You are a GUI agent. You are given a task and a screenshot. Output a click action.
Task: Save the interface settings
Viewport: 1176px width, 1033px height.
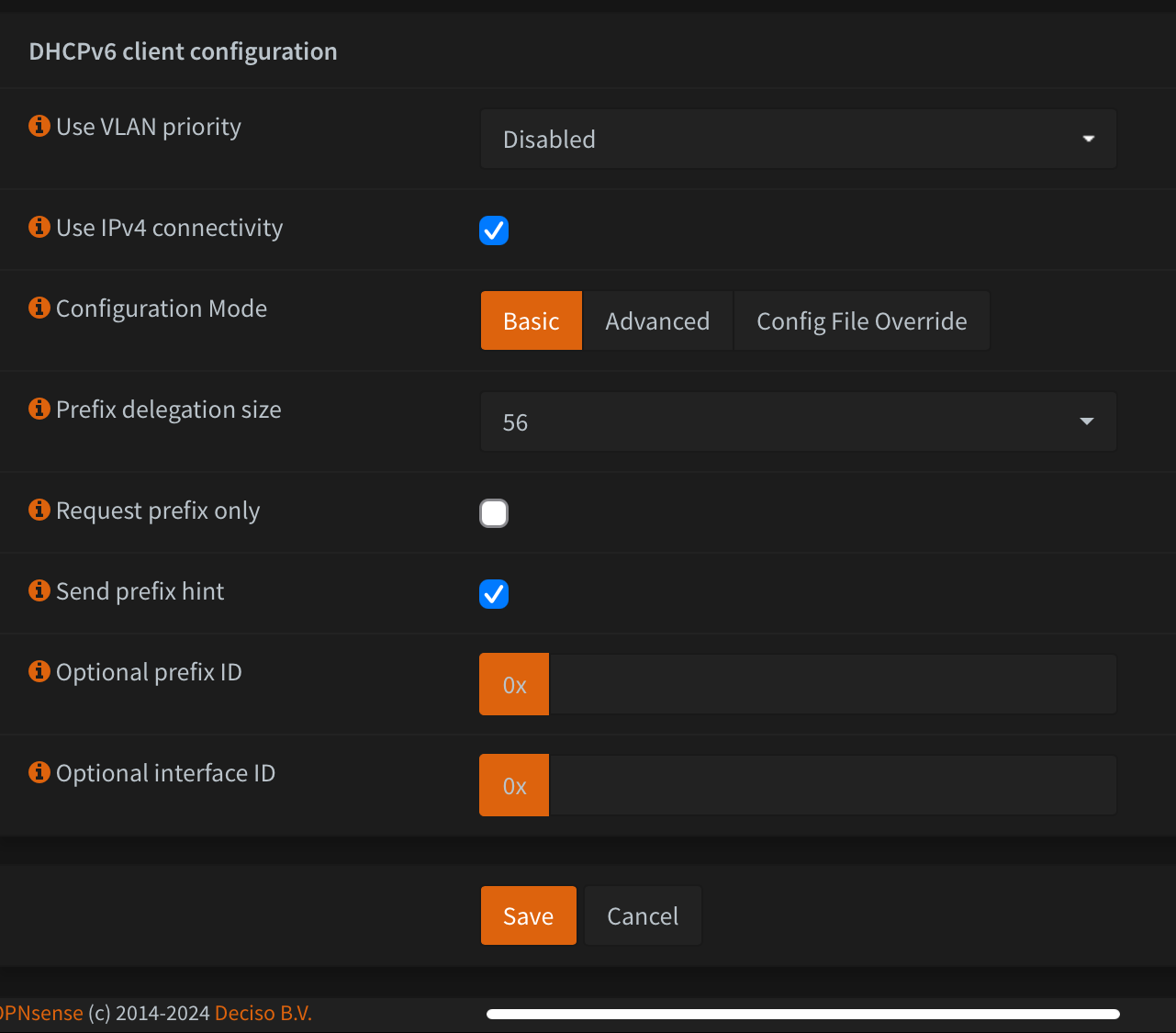[x=529, y=915]
